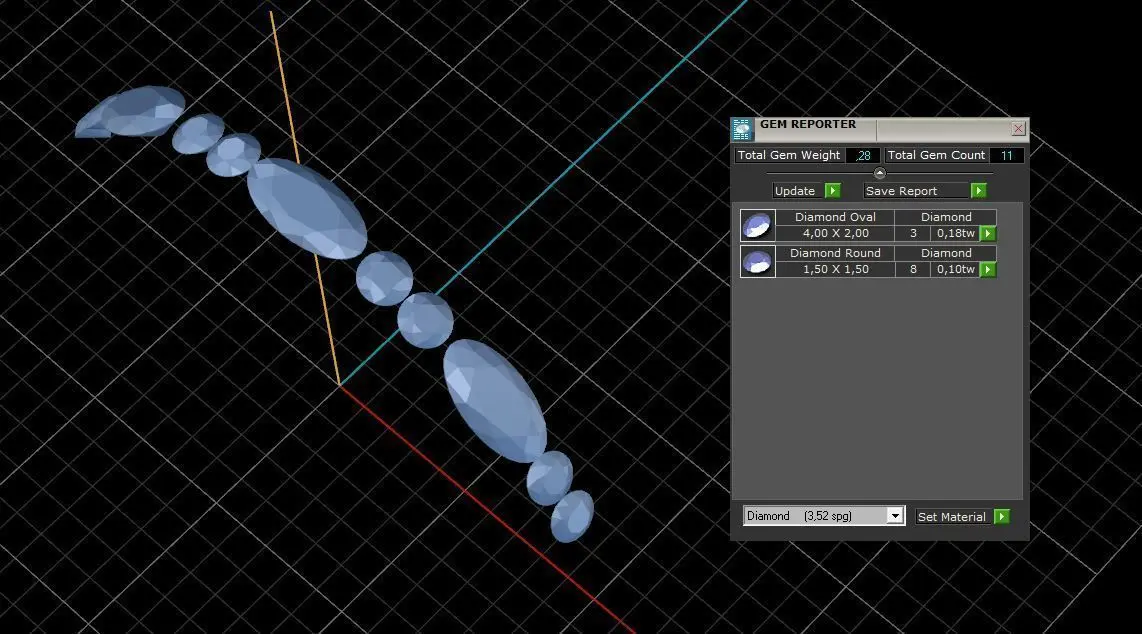Image resolution: width=1142 pixels, height=634 pixels.
Task: Click the count '8' in the Round row
Action: [x=913, y=269]
